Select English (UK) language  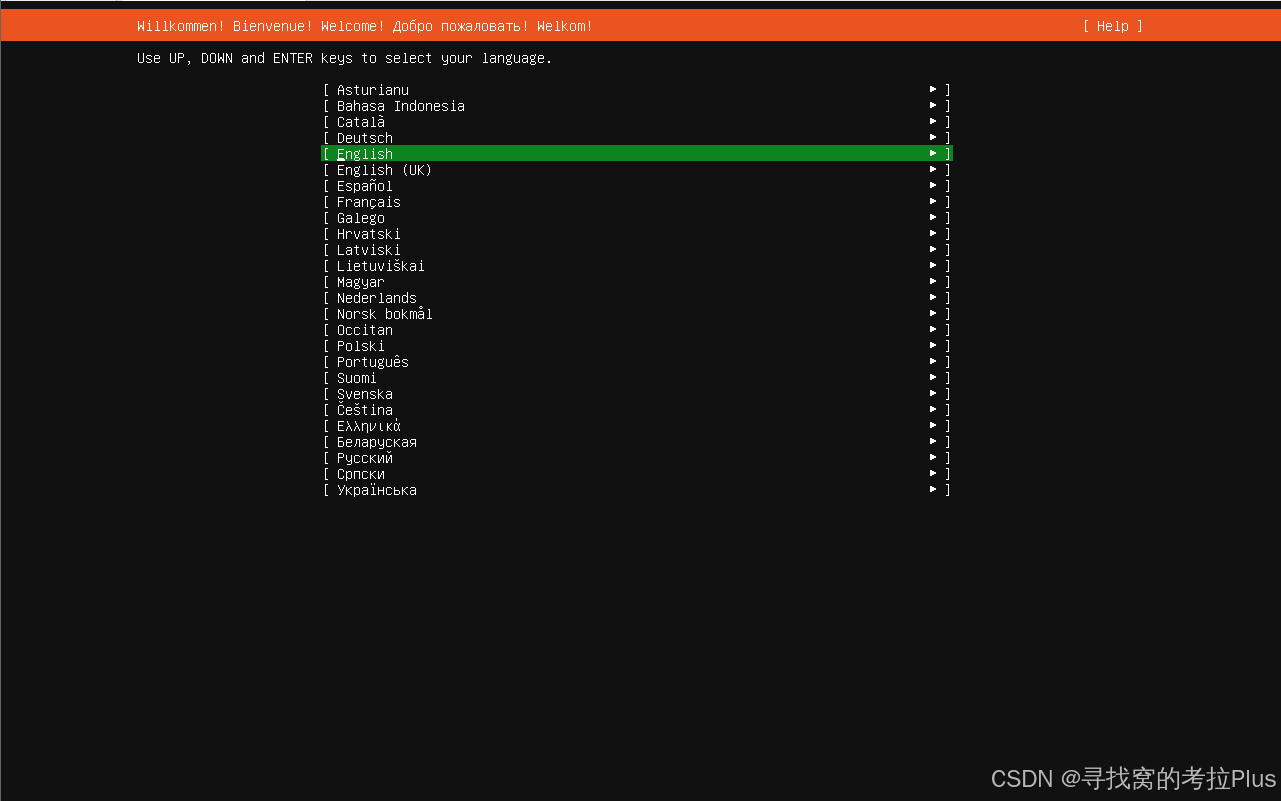point(637,170)
